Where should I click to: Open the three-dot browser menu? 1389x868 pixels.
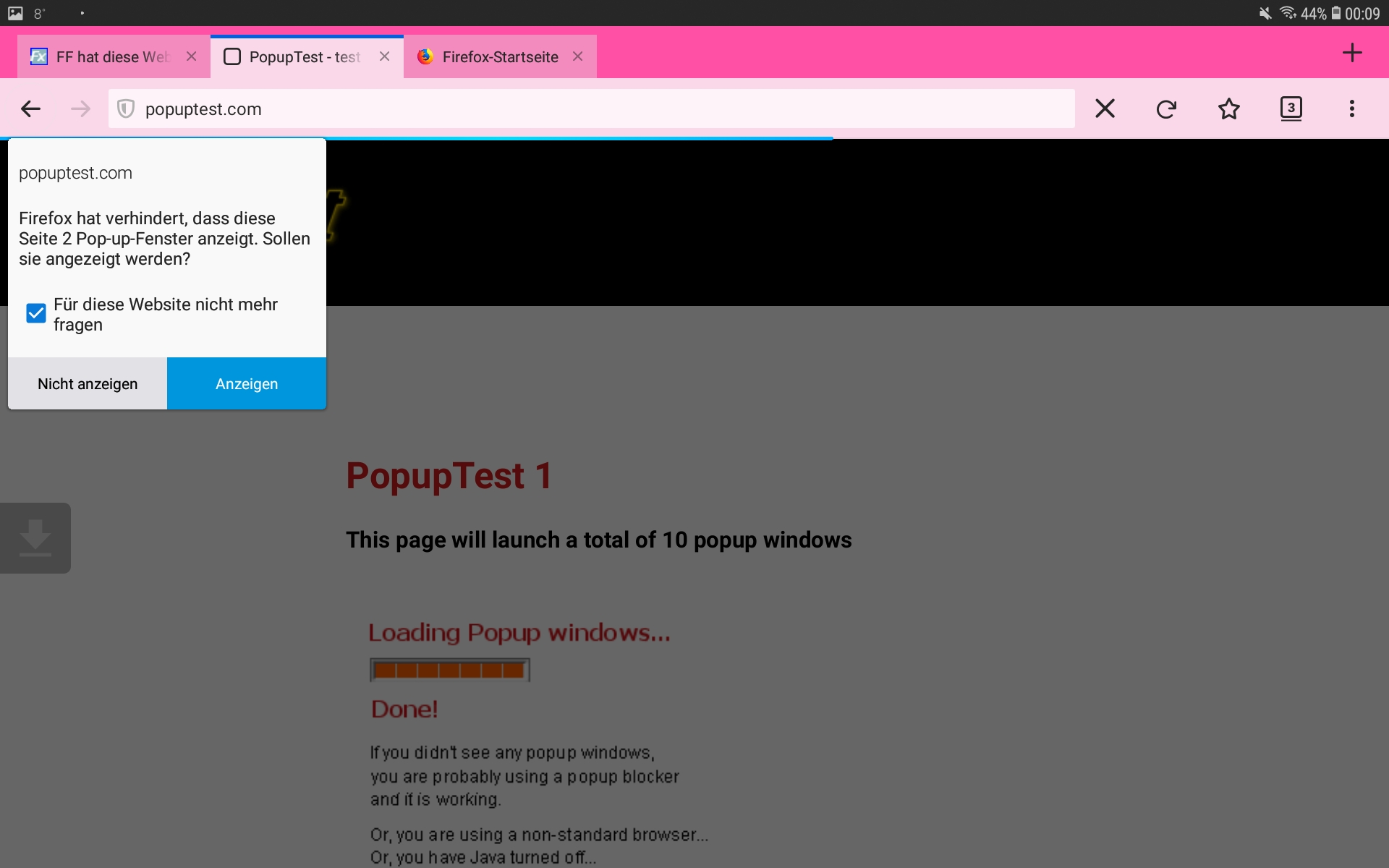[x=1351, y=109]
